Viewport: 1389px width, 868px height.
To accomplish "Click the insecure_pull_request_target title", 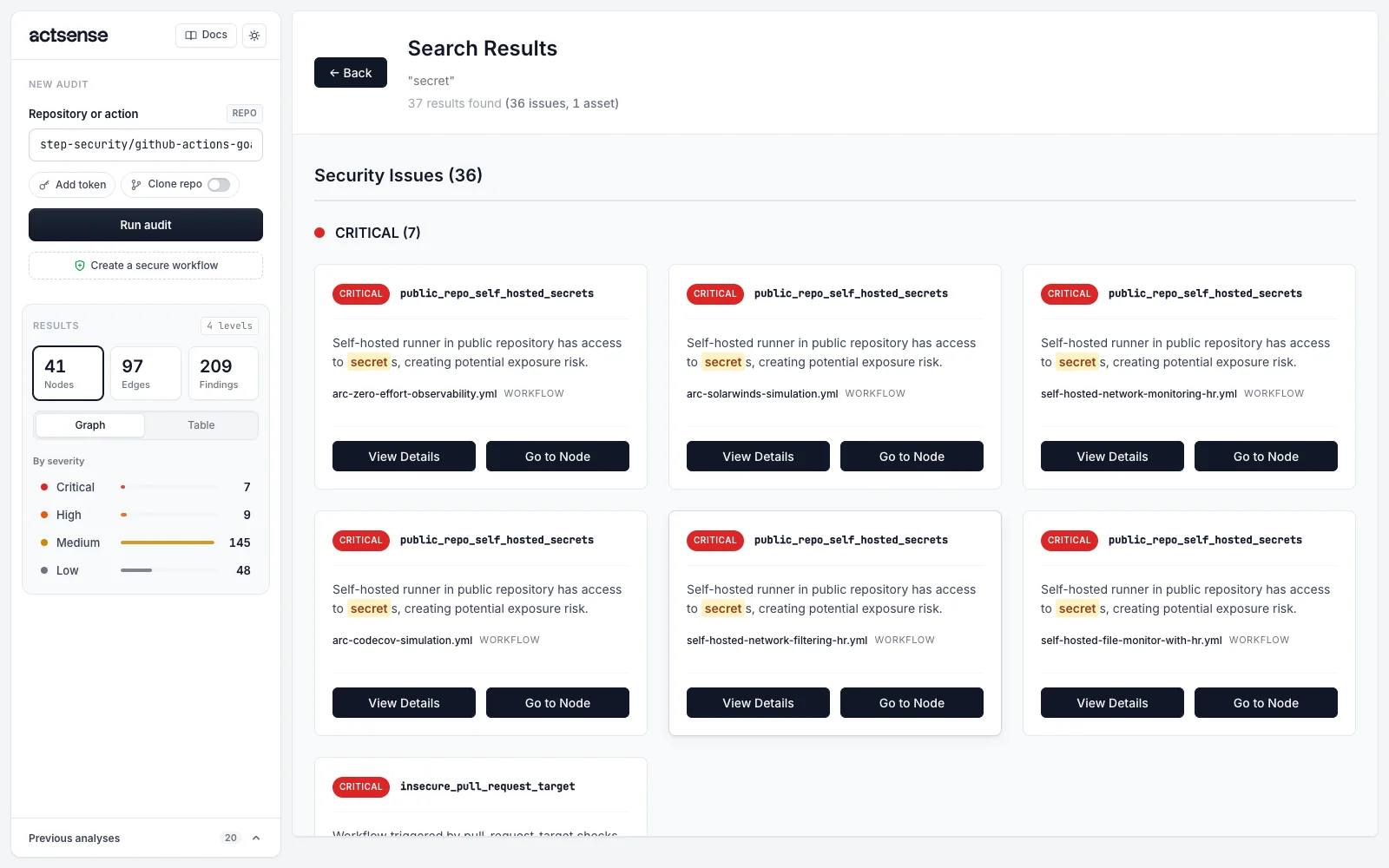I will pyautogui.click(x=487, y=786).
